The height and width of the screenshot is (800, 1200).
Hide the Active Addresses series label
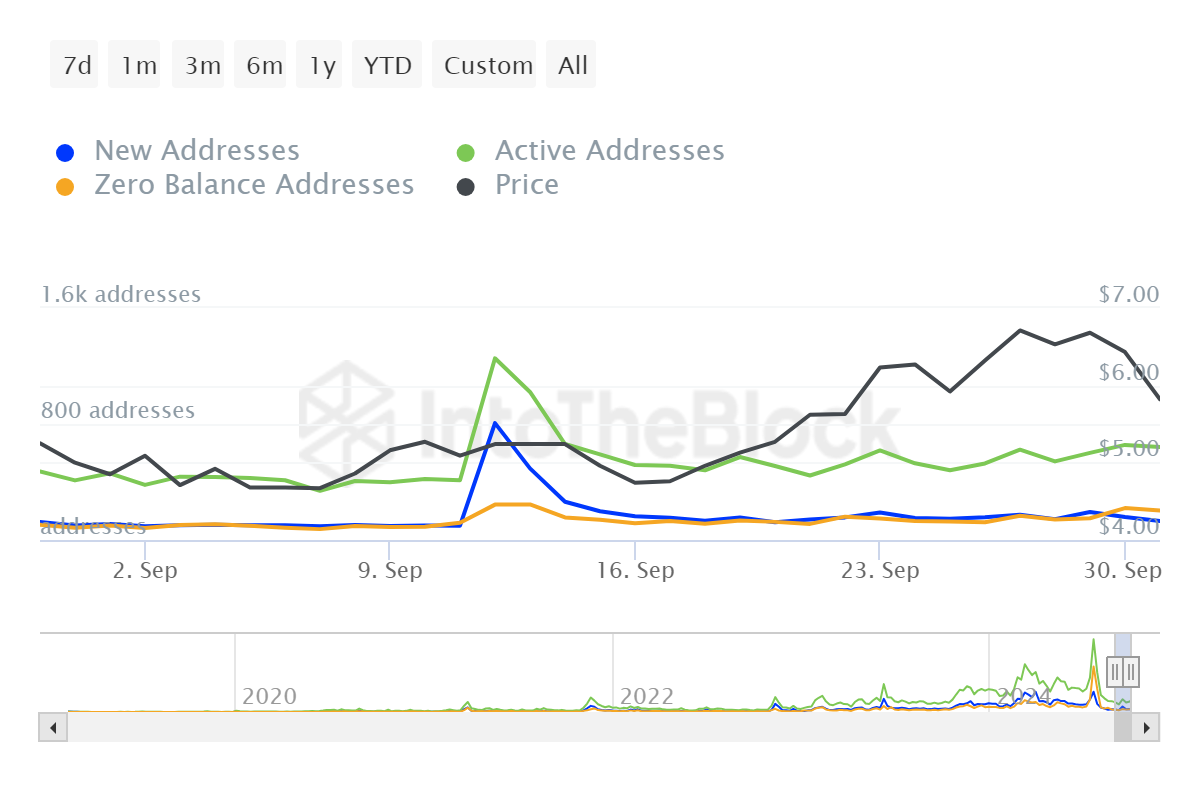coord(609,151)
